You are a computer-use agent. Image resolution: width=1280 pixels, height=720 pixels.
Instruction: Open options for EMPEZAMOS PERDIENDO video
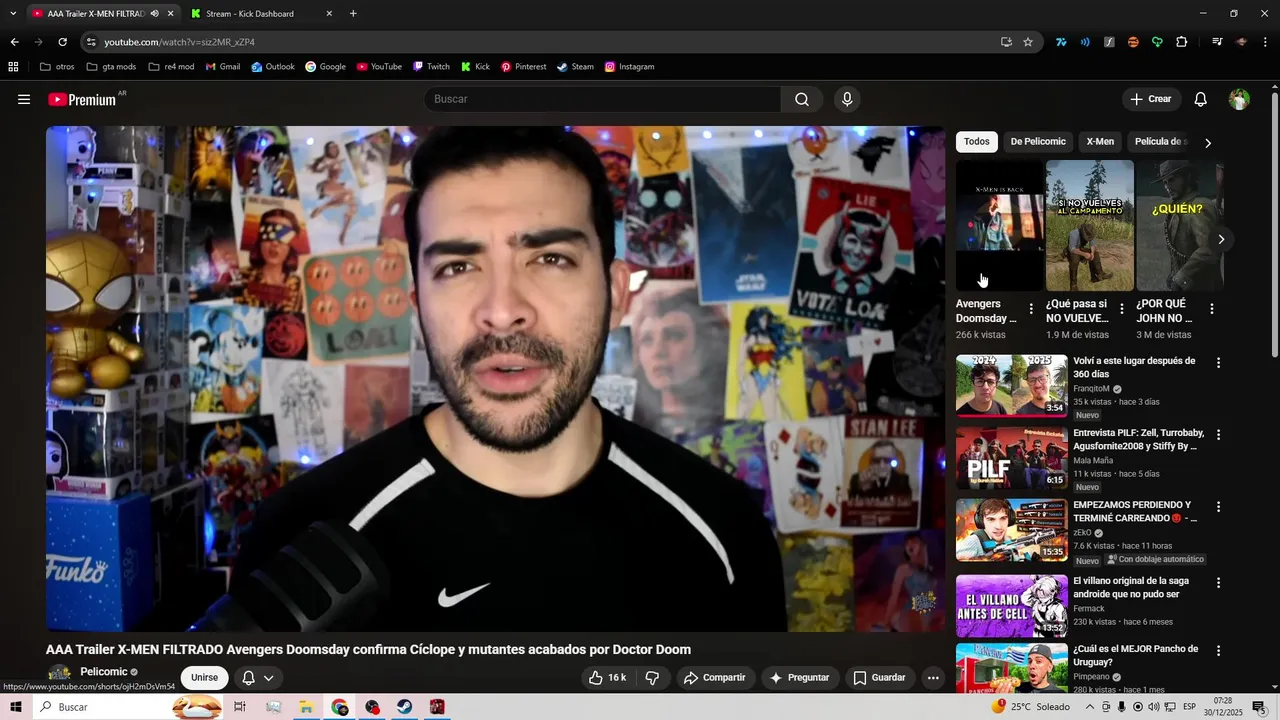(1218, 507)
